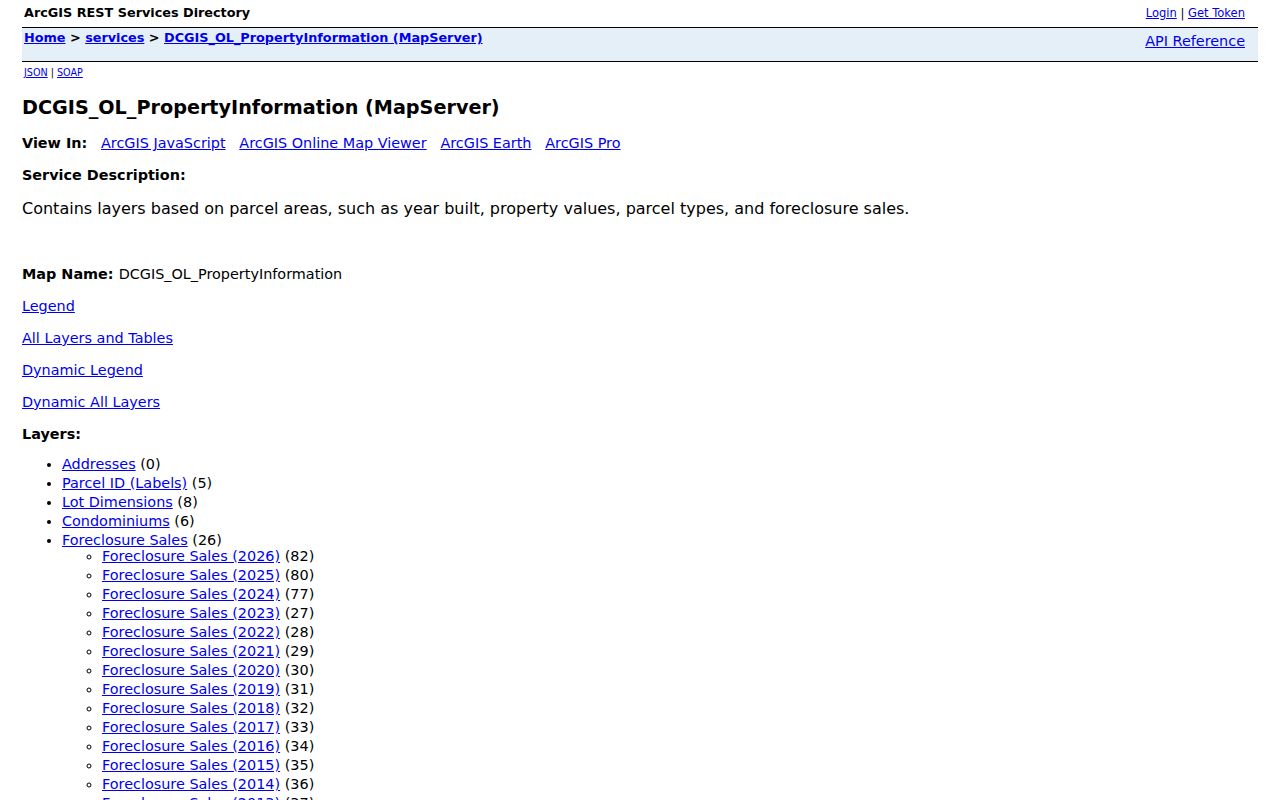Open Foreclosure Sales (2026) sublayer
This screenshot has width=1280, height=800.
pos(190,556)
